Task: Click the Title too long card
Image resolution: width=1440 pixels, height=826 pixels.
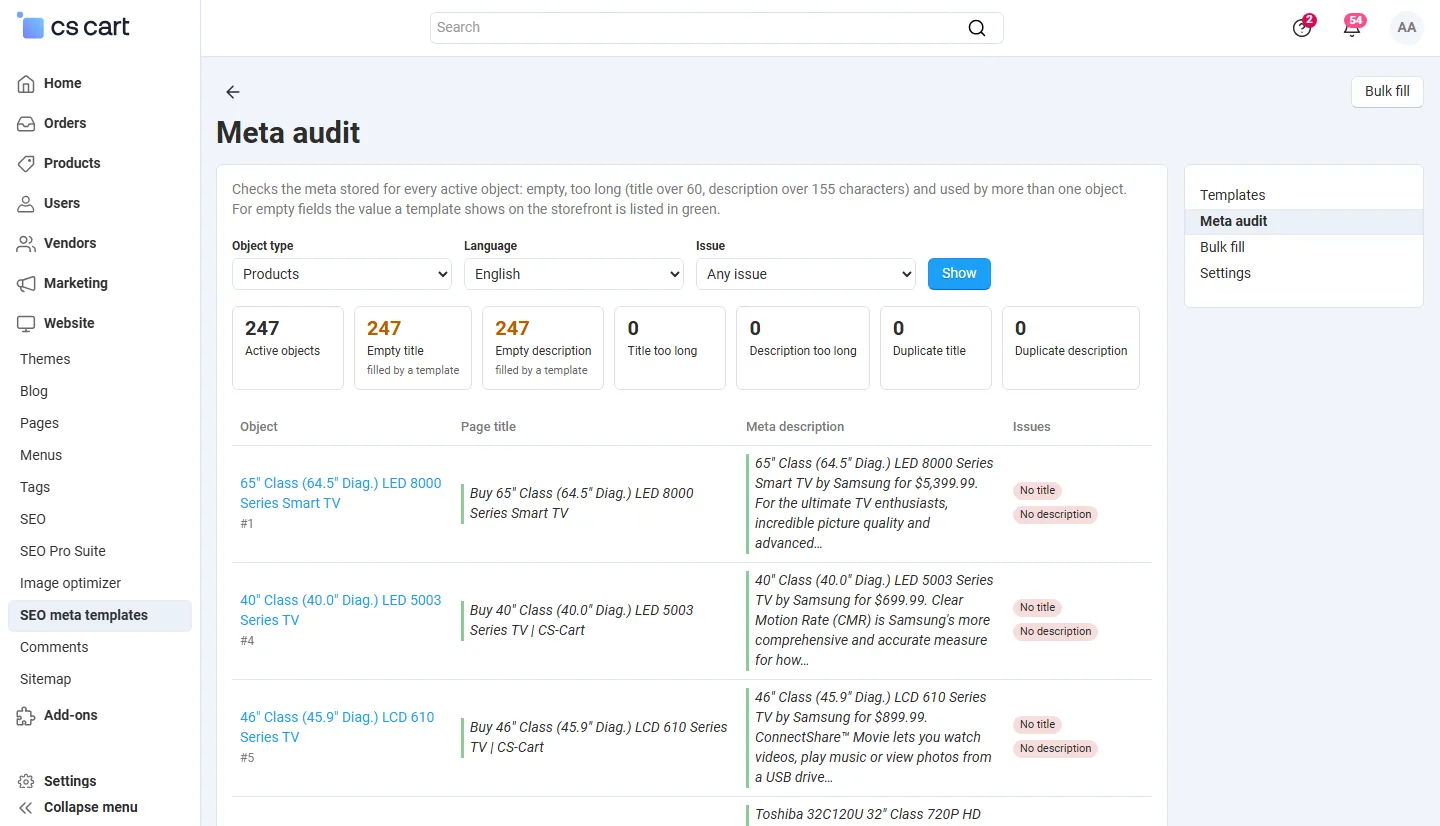Action: pos(670,348)
